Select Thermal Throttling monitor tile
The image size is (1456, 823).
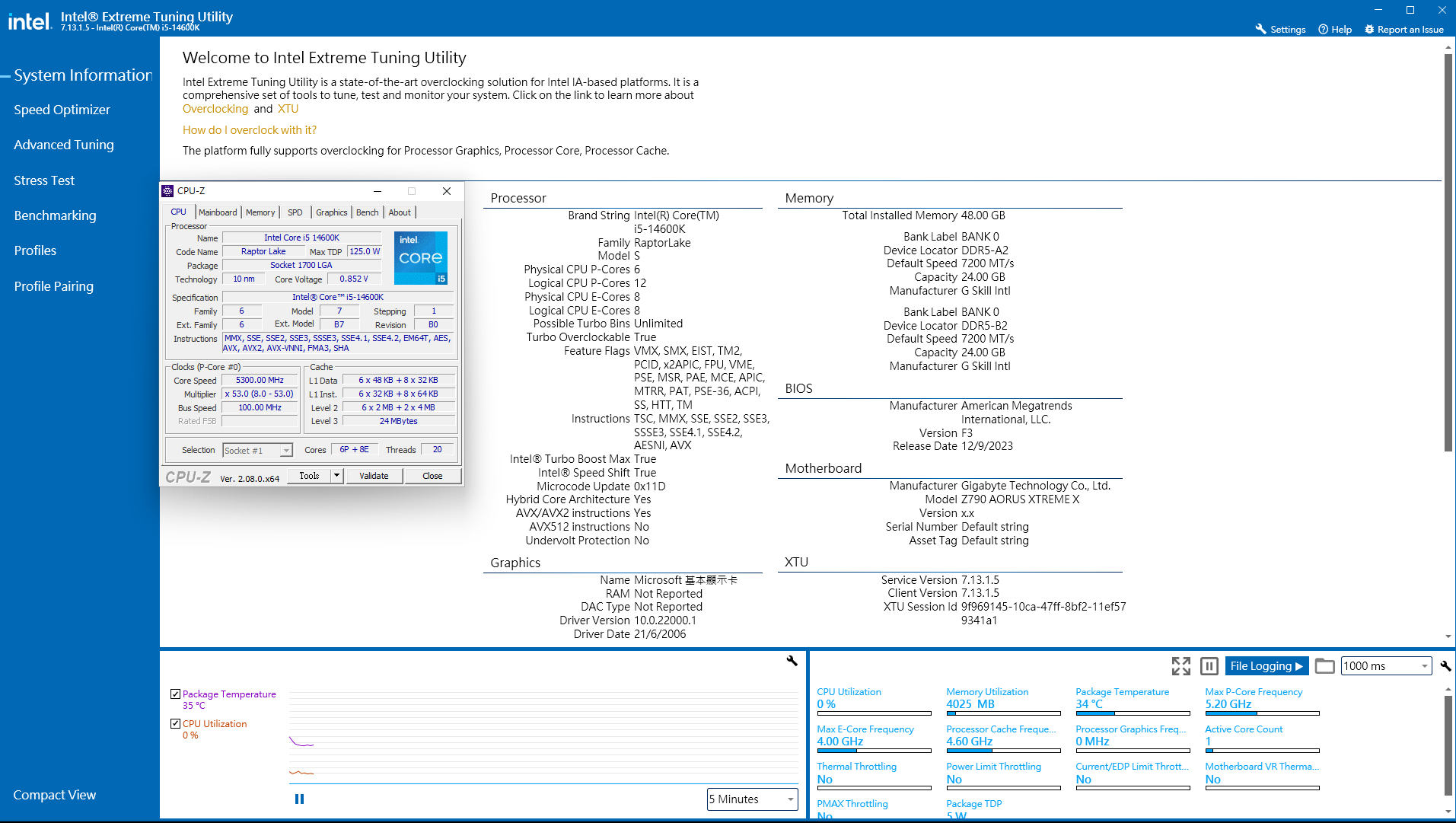pos(874,775)
